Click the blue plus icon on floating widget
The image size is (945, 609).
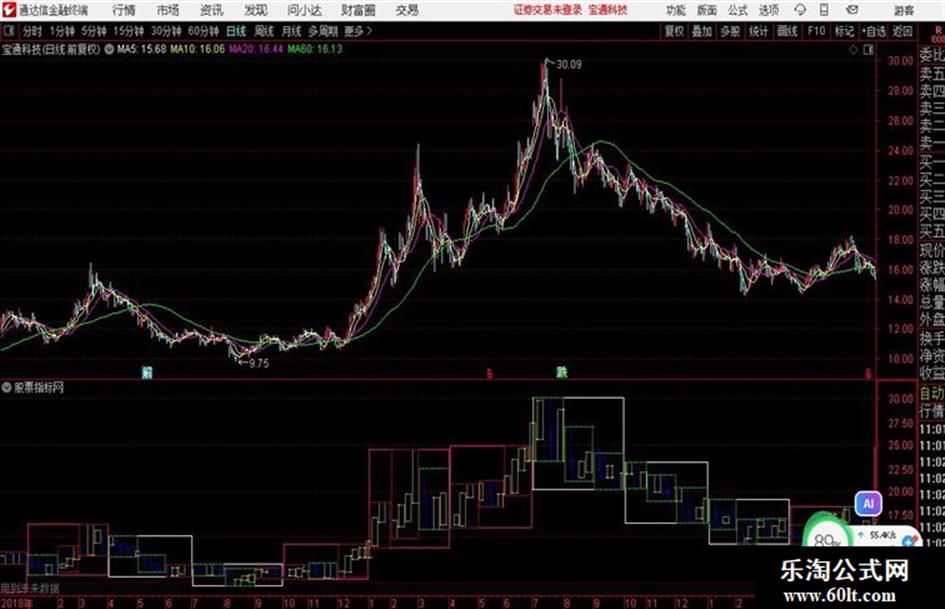[x=909, y=541]
